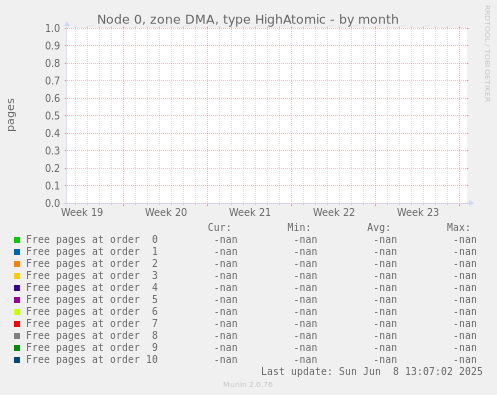Click the Avg value for order 5
This screenshot has width=497, height=395.
click(x=385, y=300)
